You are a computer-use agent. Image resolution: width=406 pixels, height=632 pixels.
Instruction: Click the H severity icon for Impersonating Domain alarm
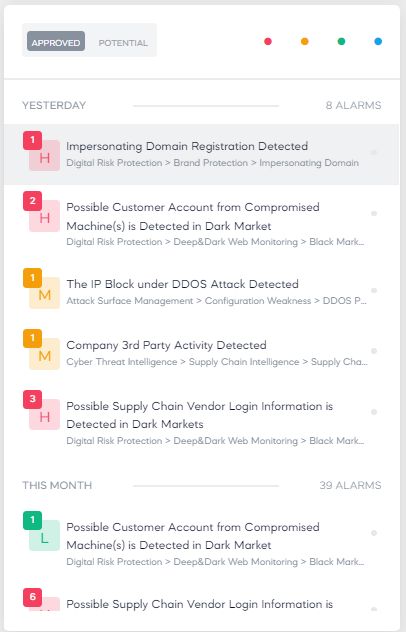45,156
